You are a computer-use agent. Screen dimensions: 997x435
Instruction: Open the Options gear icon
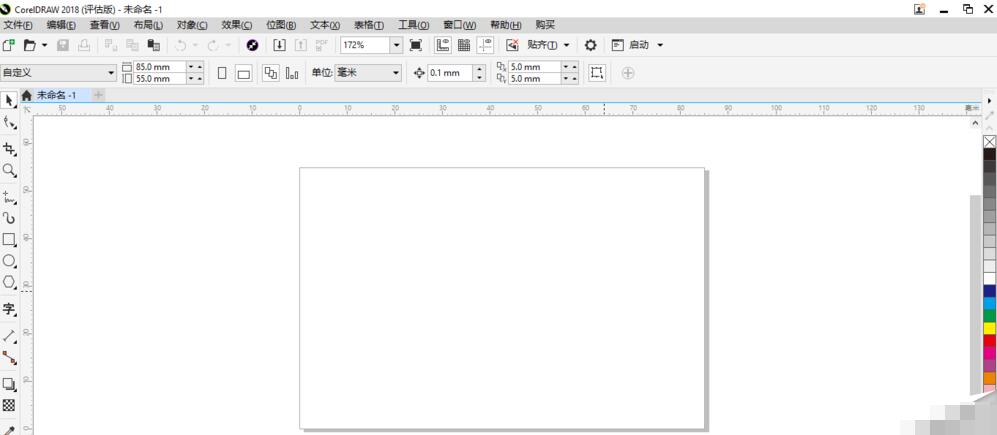[x=590, y=45]
